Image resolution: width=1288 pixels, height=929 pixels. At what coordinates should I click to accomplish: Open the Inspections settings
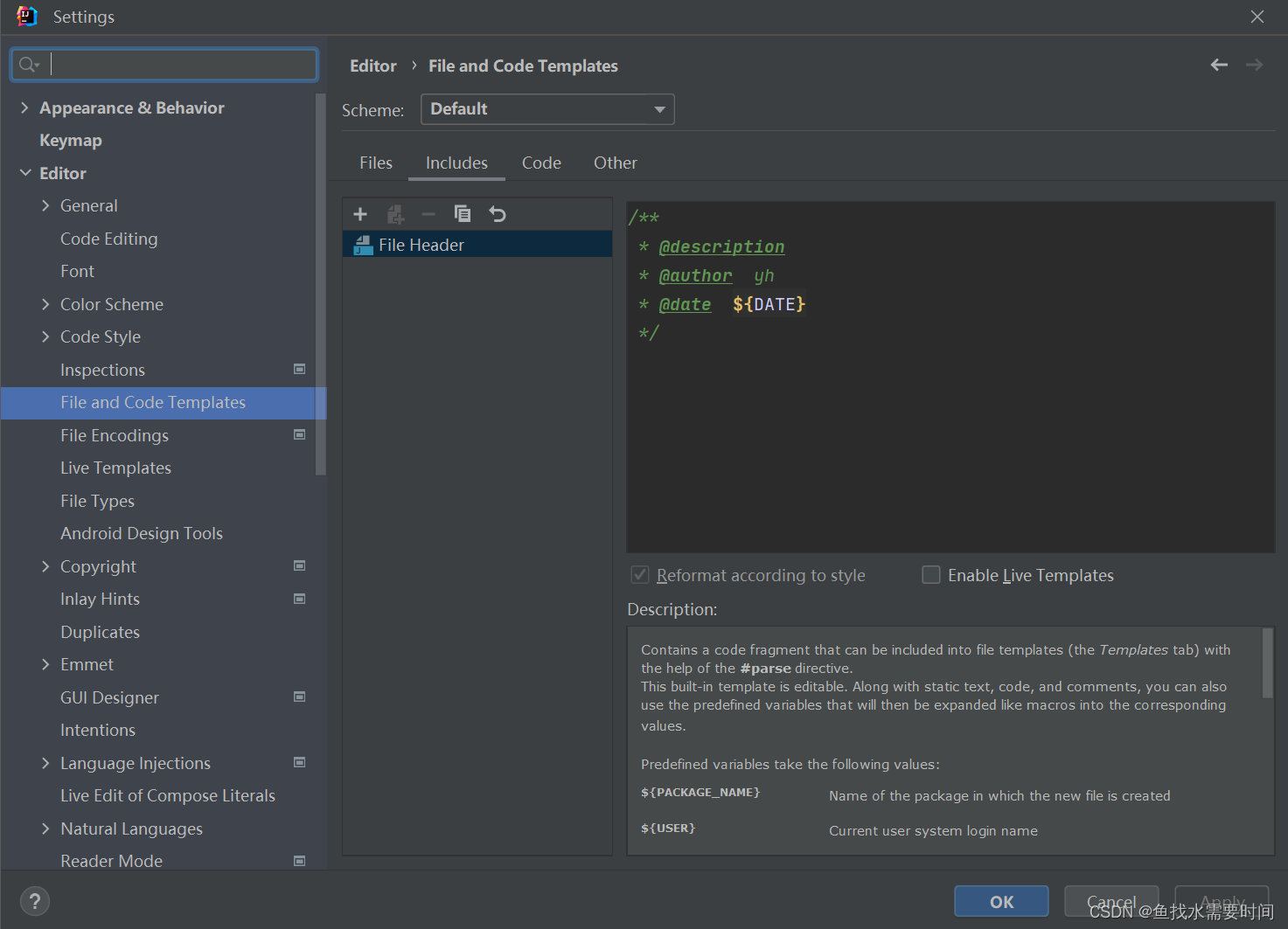click(x=102, y=370)
